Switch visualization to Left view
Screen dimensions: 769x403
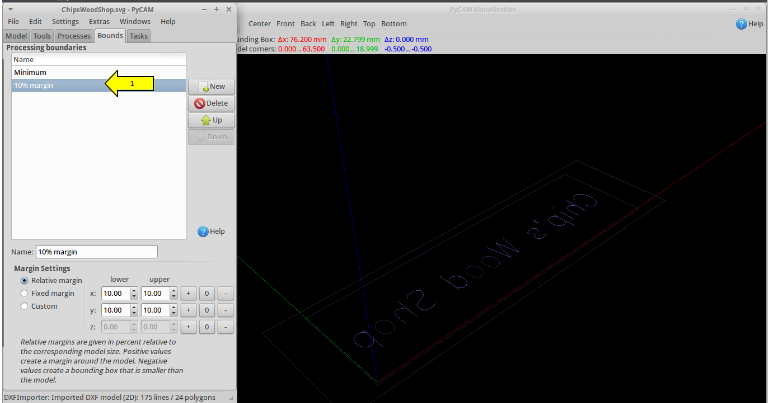328,24
